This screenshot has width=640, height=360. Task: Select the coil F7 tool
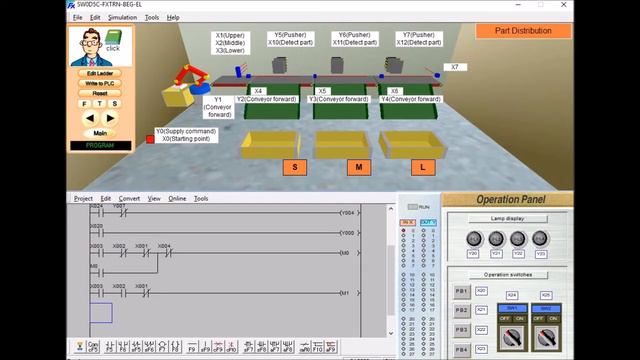[162, 347]
